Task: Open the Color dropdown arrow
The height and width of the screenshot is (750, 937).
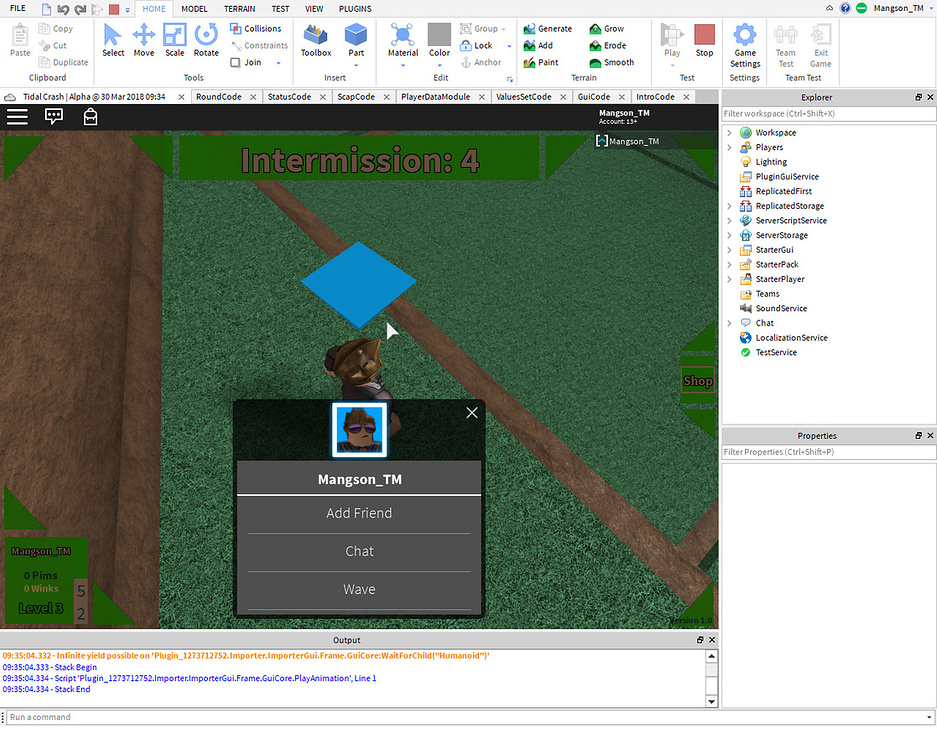Action: pyautogui.click(x=439, y=65)
